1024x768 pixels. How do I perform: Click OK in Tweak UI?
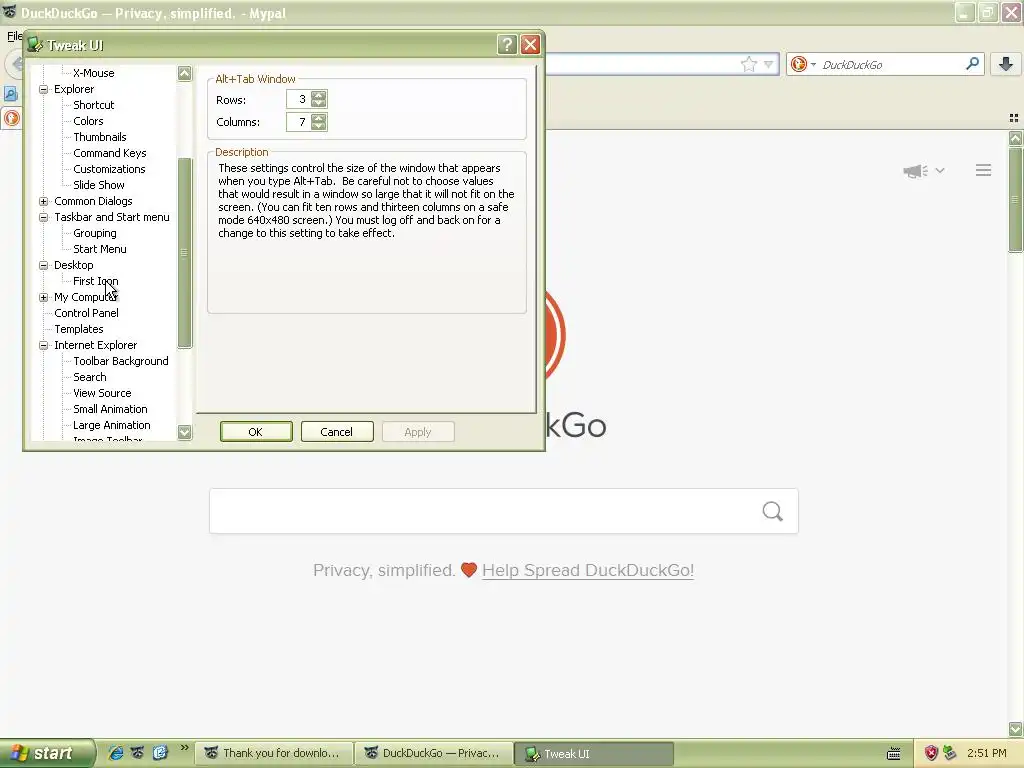pos(256,432)
